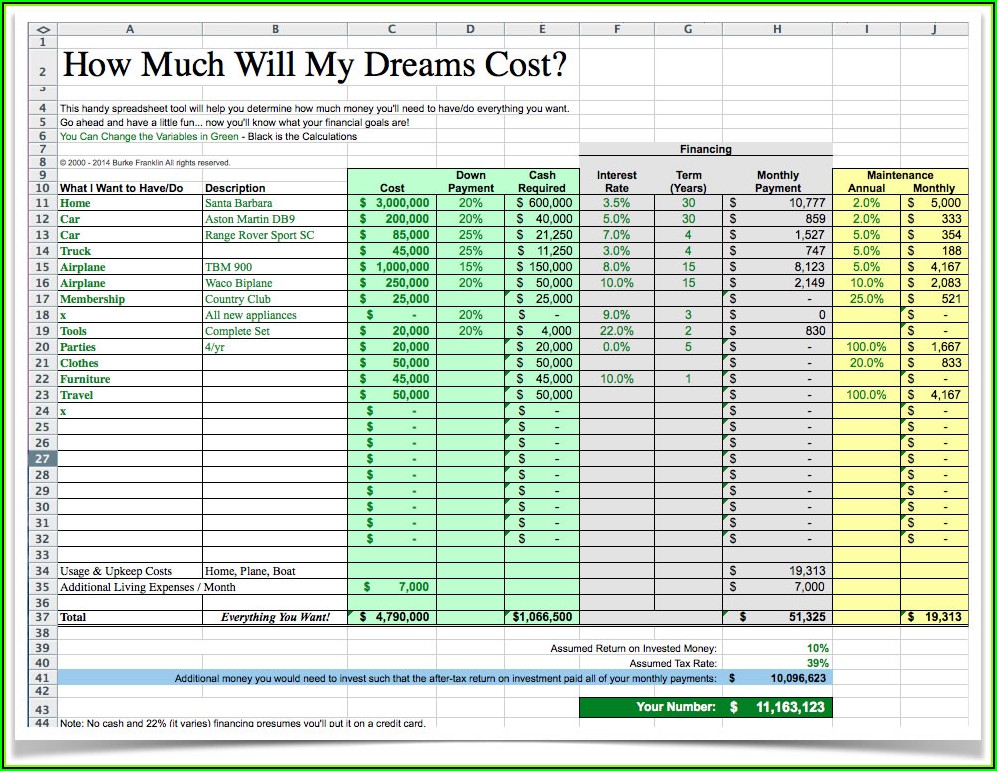Click the total Cash Required cell $1,066,500
Image resolution: width=997 pixels, height=771 pixels.
pos(542,617)
